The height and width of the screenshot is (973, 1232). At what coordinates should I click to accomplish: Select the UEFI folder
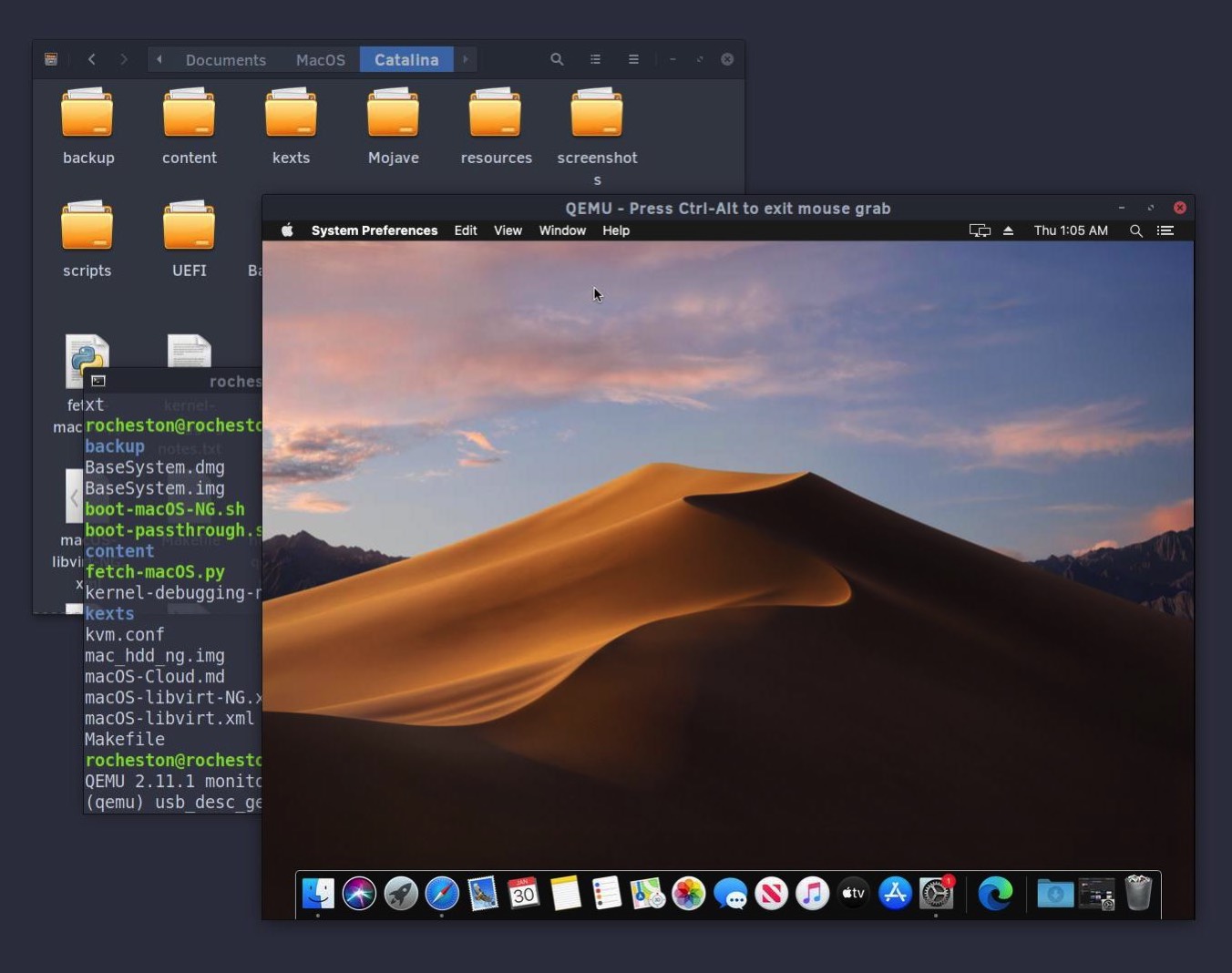pyautogui.click(x=190, y=240)
